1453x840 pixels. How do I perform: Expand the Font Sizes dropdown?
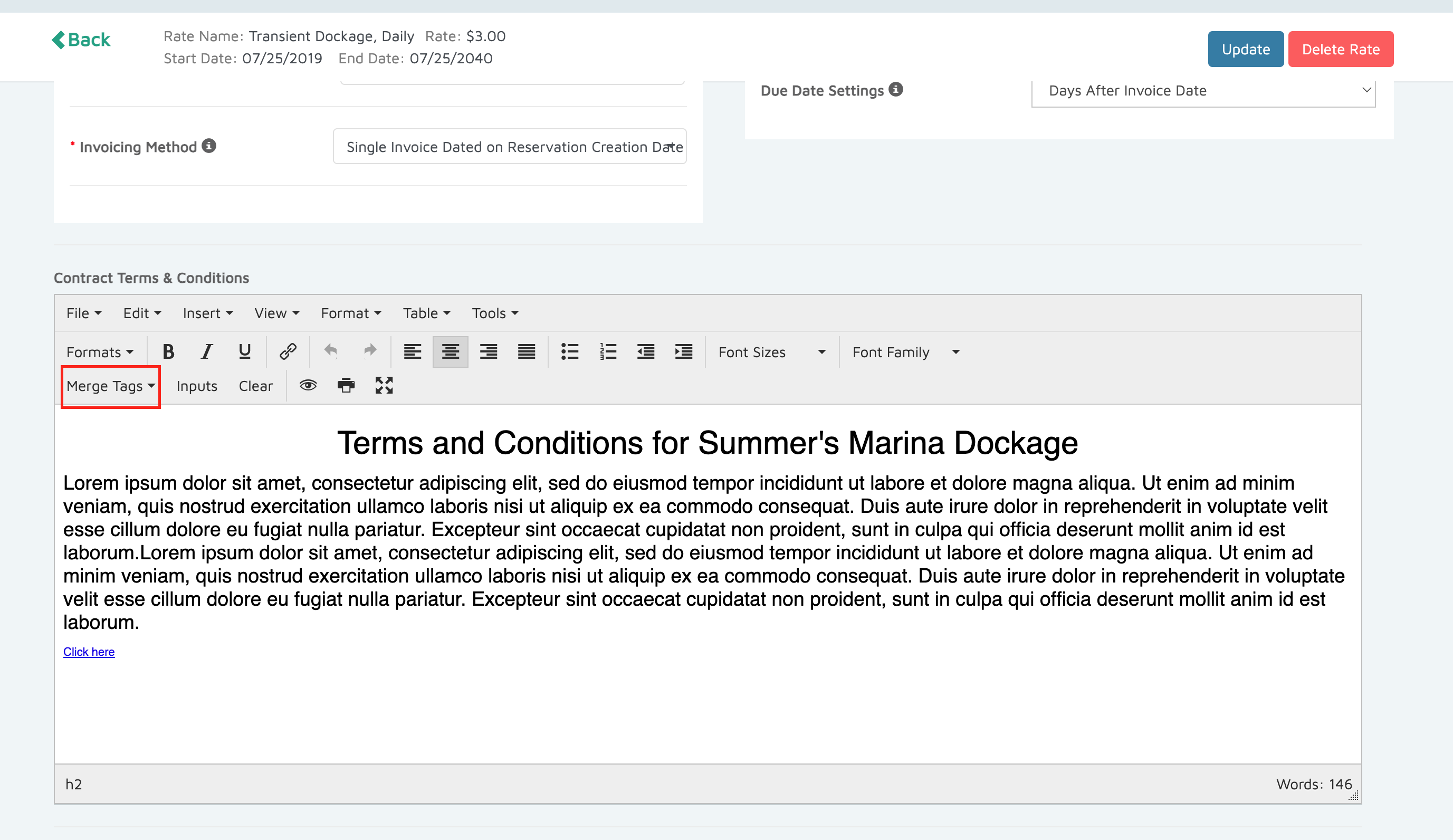(x=771, y=352)
